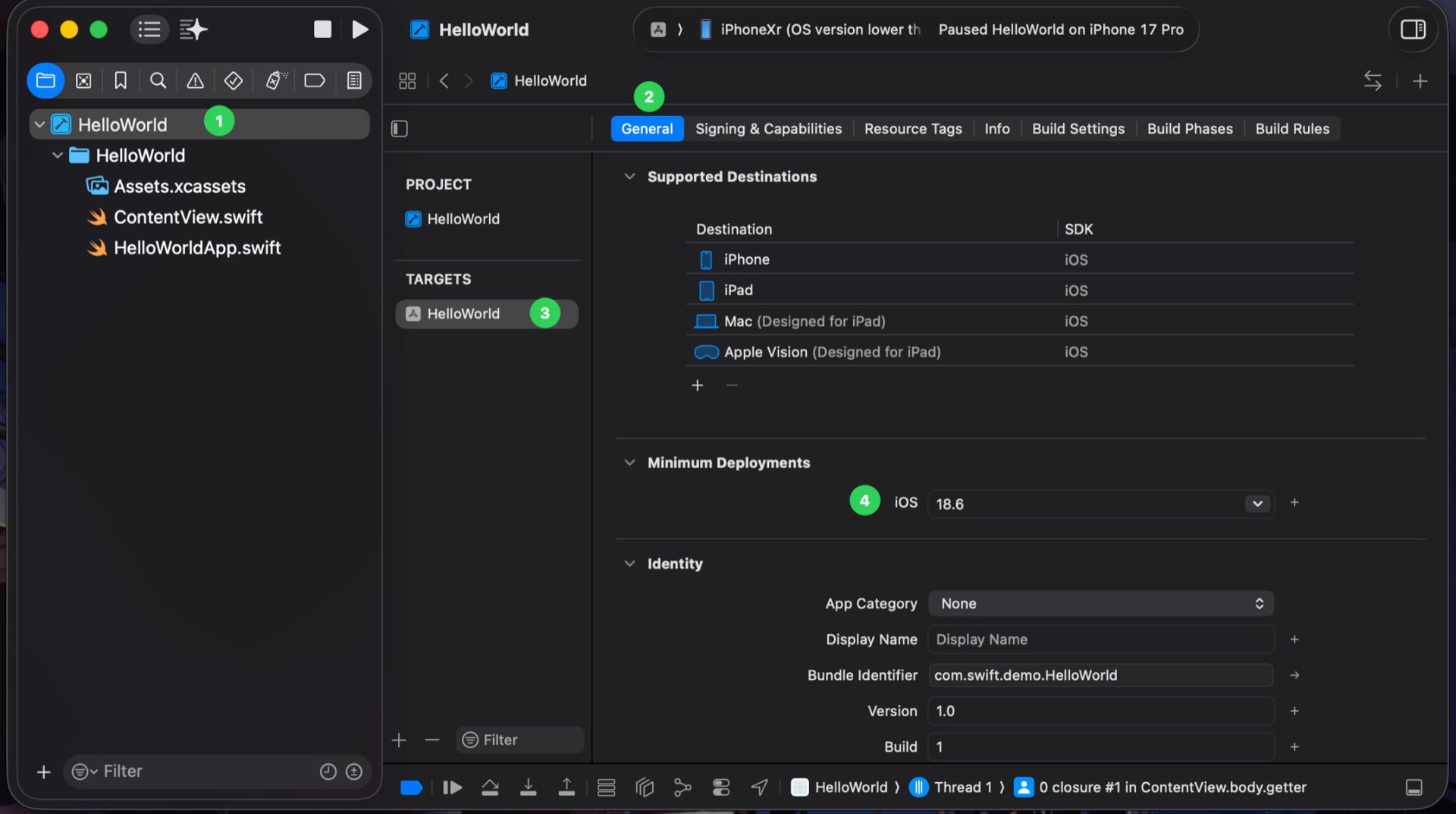The width and height of the screenshot is (1456, 814).
Task: Stop the running HelloWorld app
Action: tap(322, 30)
